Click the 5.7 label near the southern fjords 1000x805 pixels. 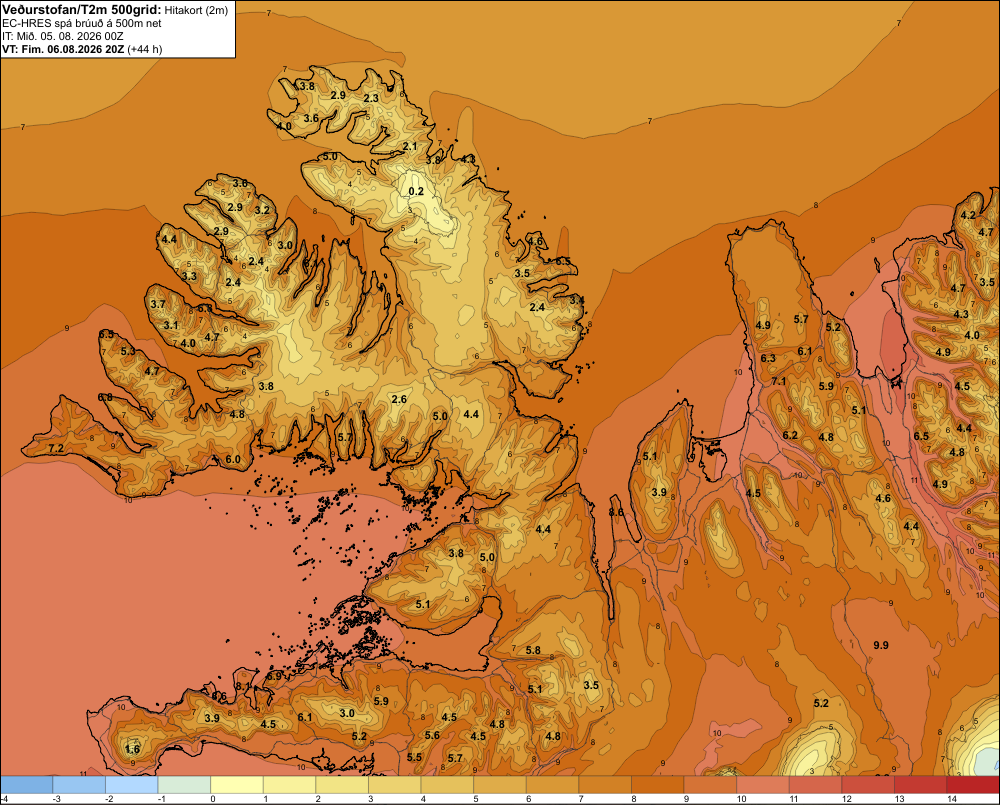344,437
